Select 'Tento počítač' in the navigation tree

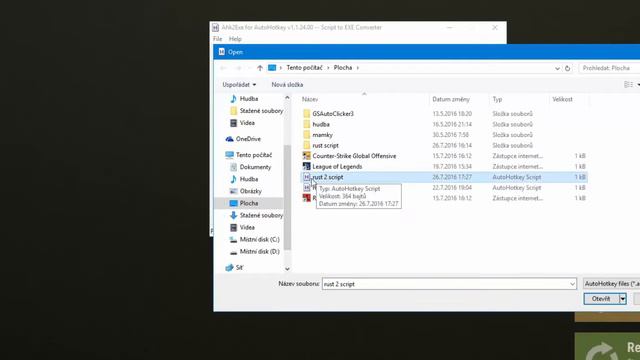pyautogui.click(x=253, y=155)
